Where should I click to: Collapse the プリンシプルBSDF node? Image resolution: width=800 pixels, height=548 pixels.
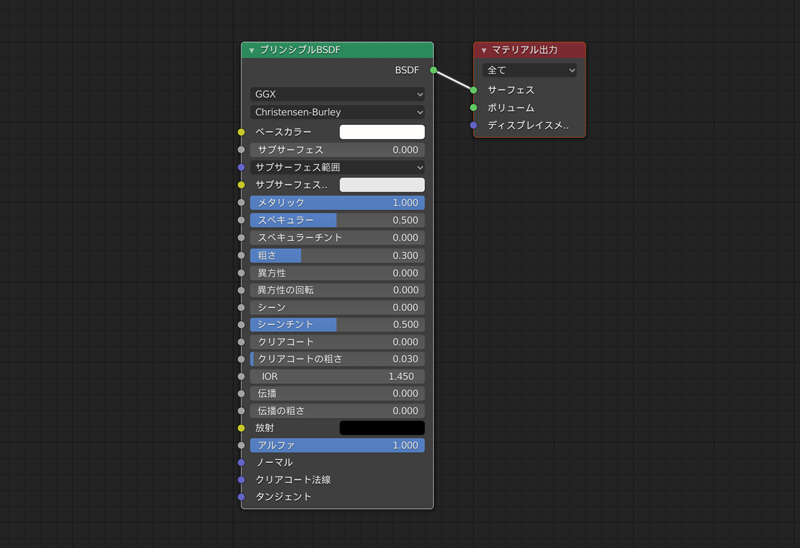tap(252, 50)
